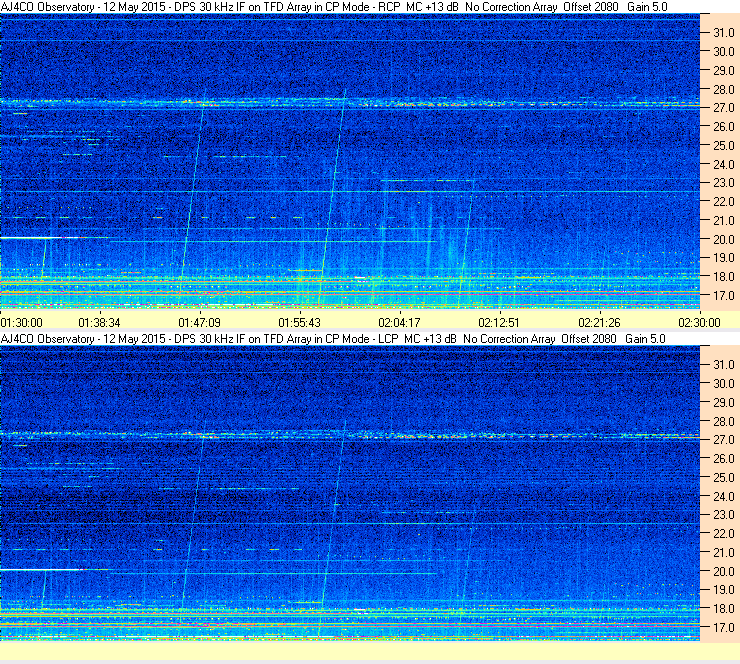The width and height of the screenshot is (740, 664).
Task: Click the 02:04:17 time label
Action: [399, 323]
